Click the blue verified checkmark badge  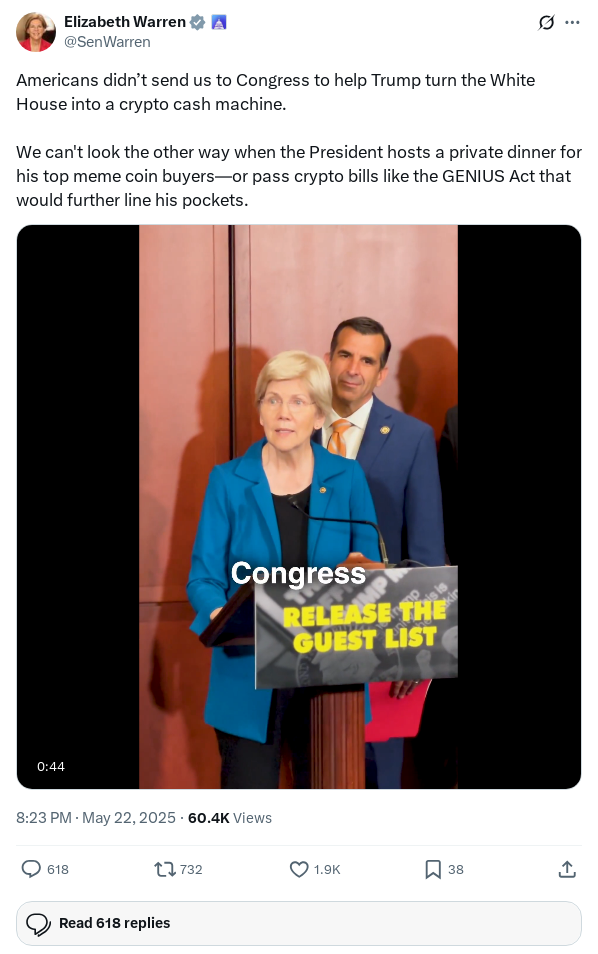coord(197,23)
